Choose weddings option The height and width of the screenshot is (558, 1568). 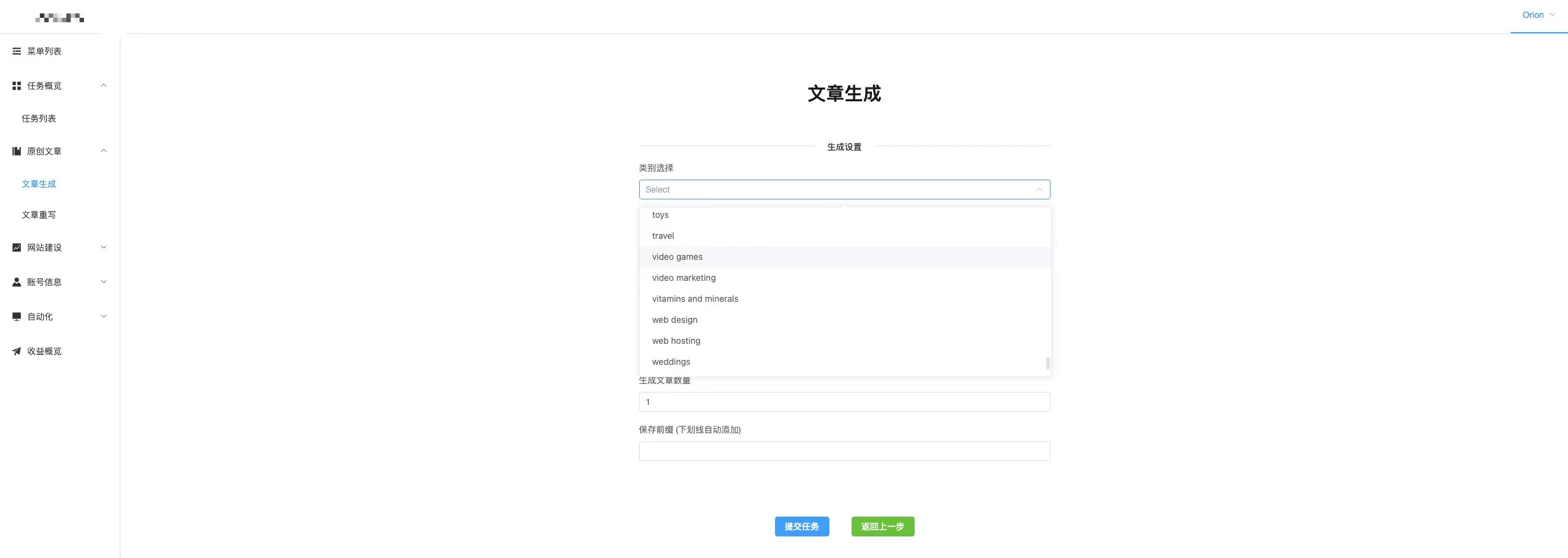[x=845, y=362]
